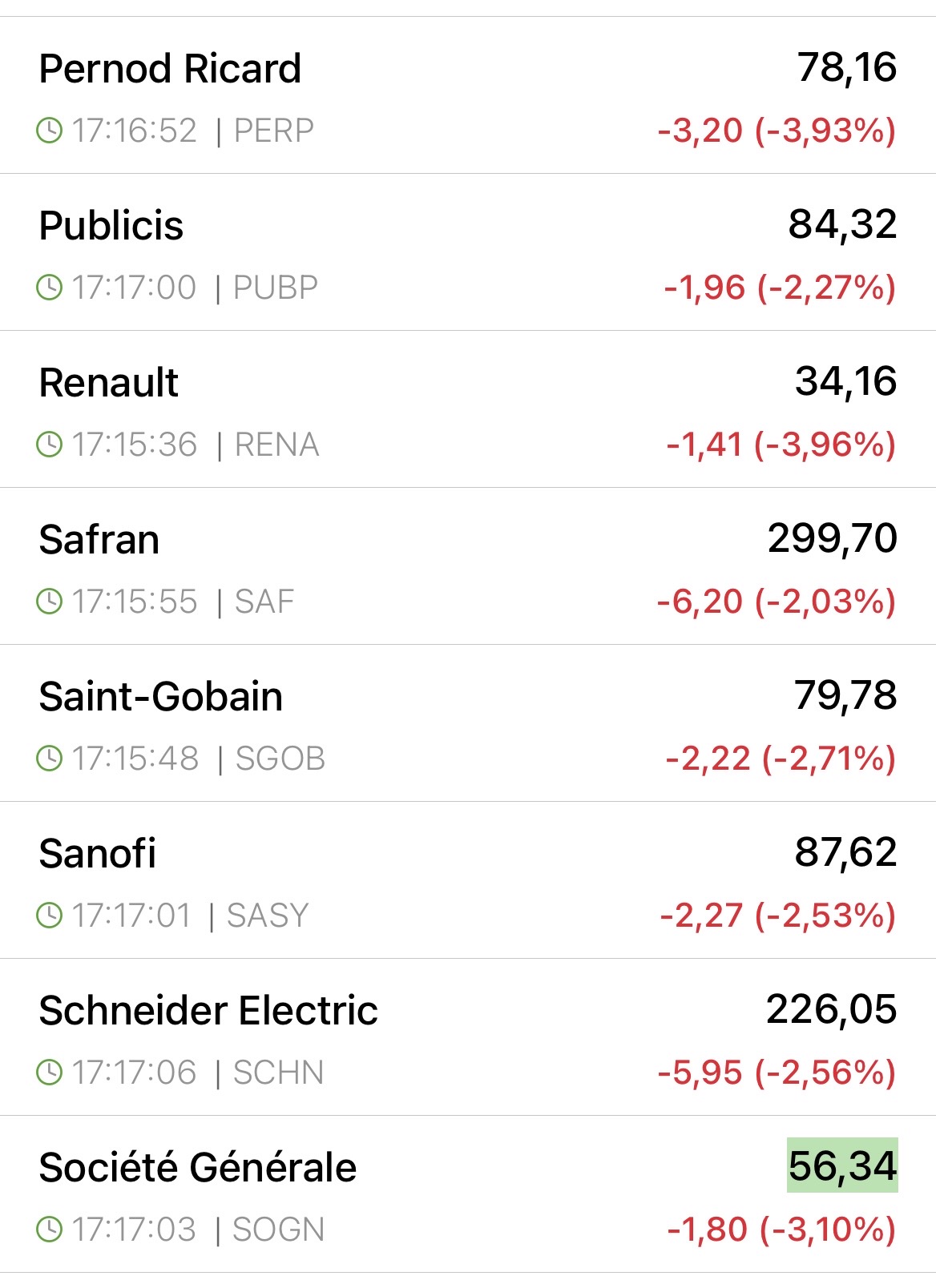
Task: Open the Pernod Ricard stock name
Action: pyautogui.click(x=170, y=69)
